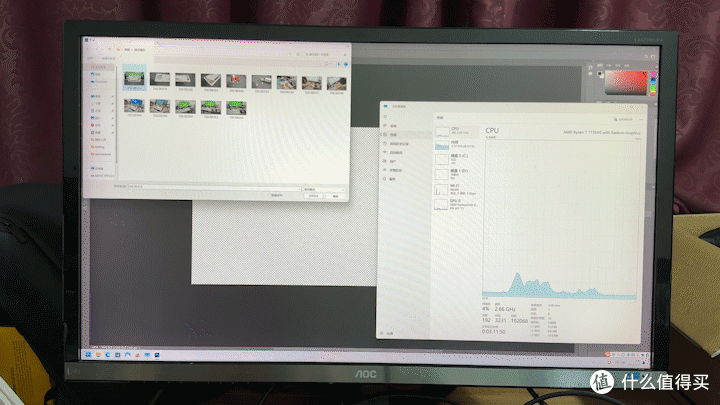
Task: Open the Details page in Task Manager
Action: coord(405,170)
